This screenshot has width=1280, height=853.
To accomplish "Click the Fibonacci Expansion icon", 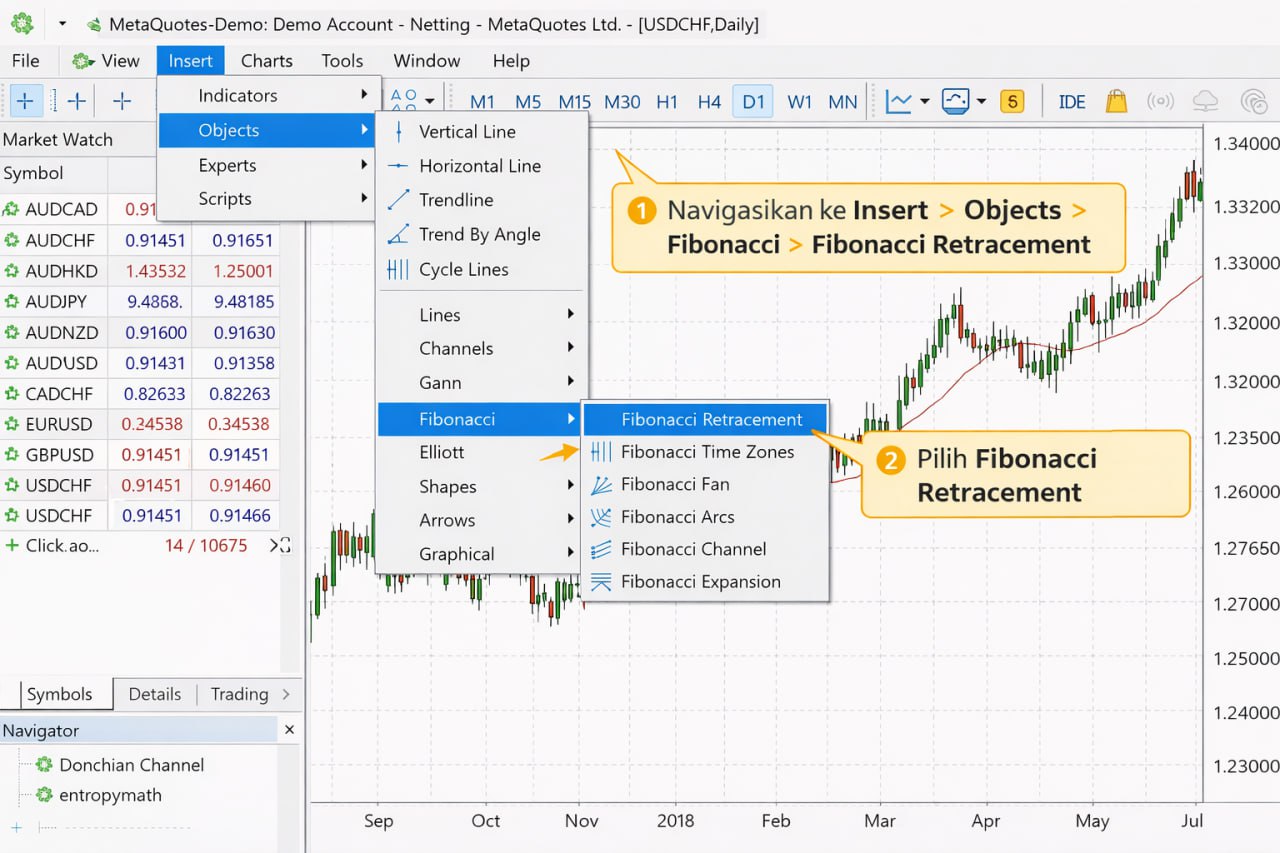I will [601, 582].
